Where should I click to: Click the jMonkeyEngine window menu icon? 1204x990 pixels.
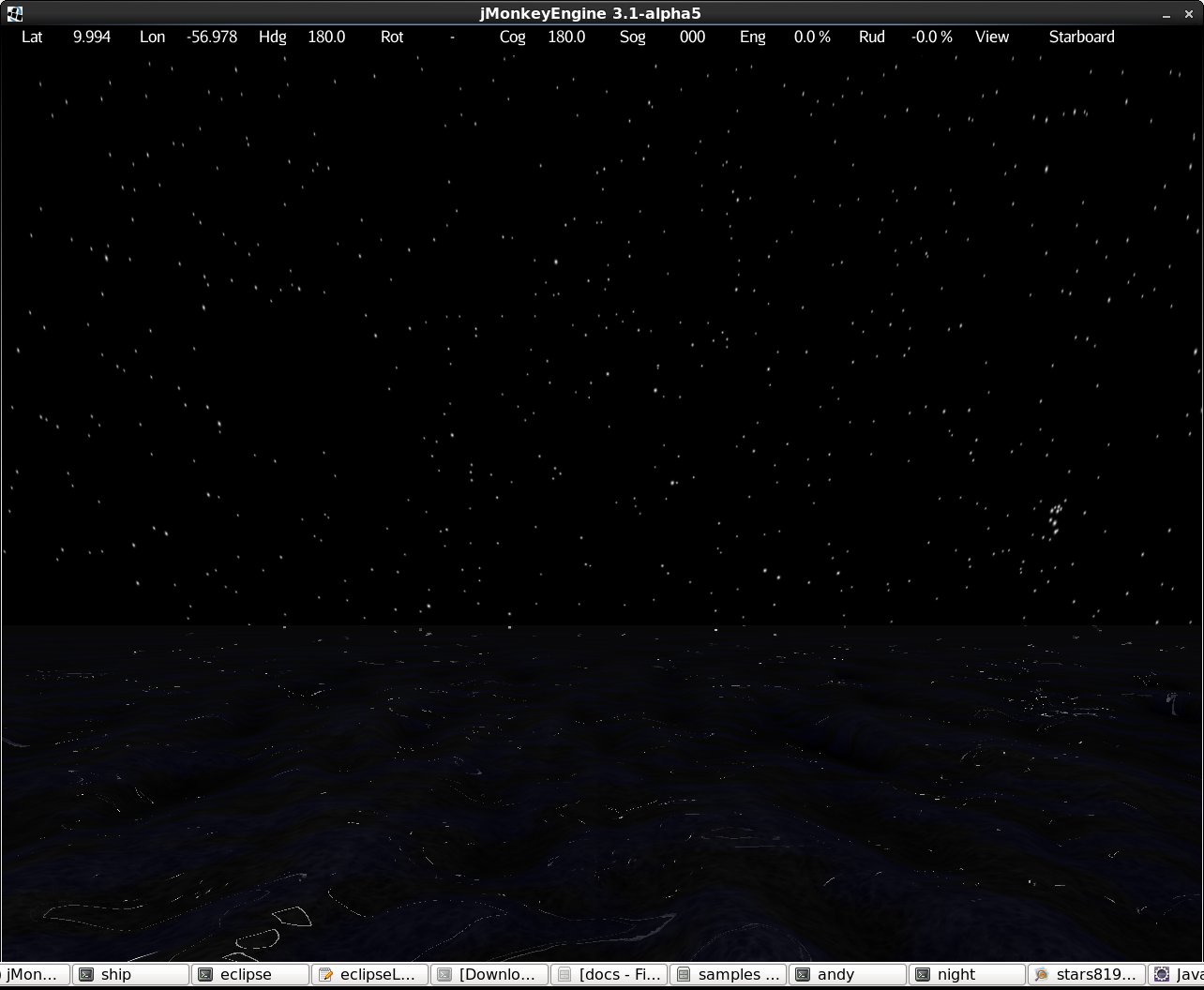14,13
